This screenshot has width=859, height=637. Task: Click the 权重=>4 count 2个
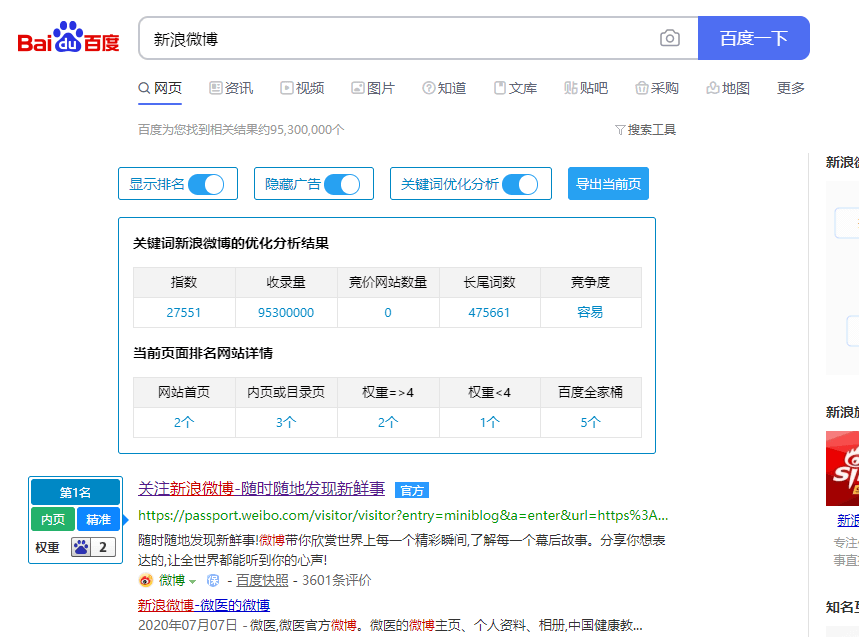pos(388,422)
